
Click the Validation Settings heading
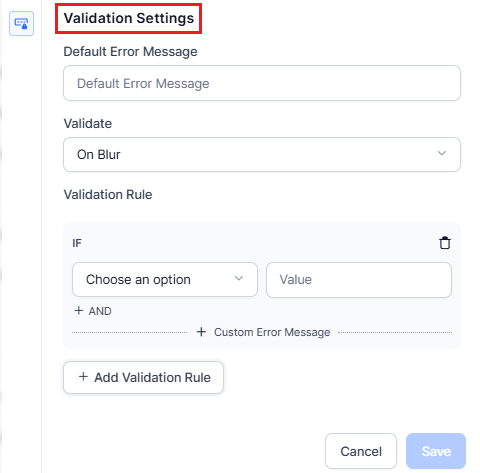(x=129, y=18)
